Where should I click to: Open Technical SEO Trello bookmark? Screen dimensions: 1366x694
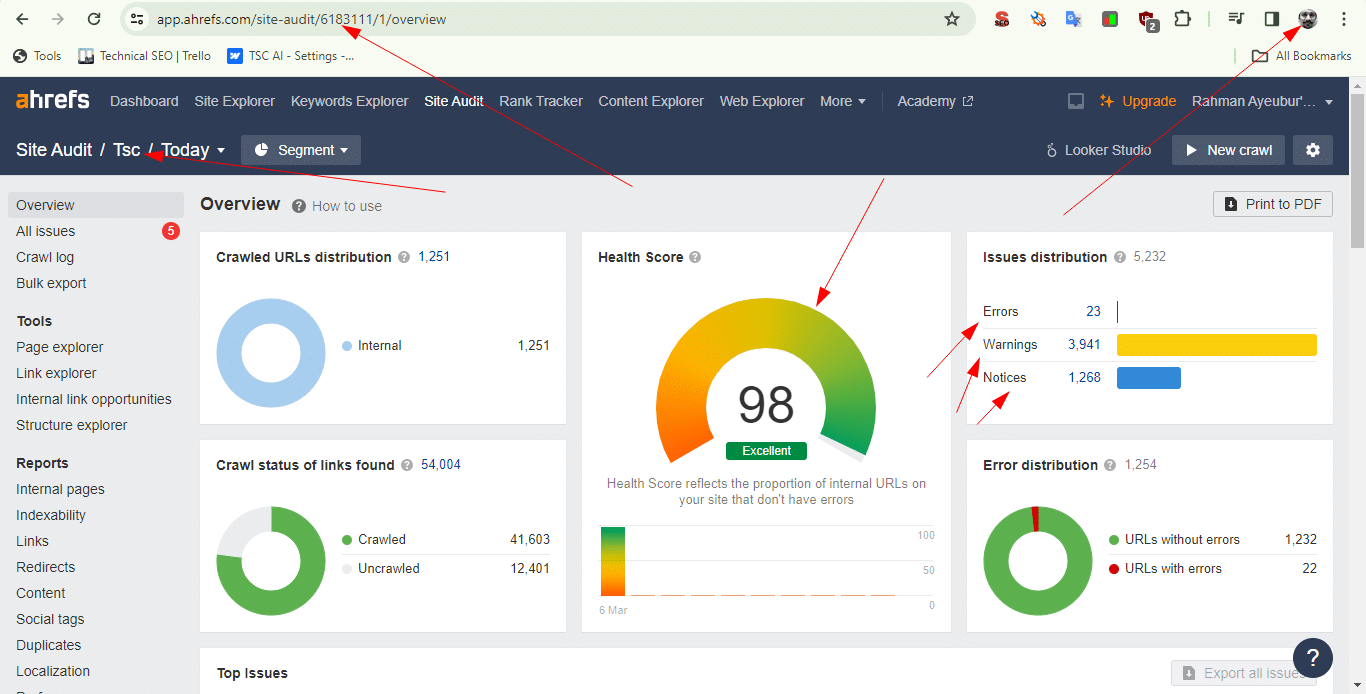(x=145, y=56)
